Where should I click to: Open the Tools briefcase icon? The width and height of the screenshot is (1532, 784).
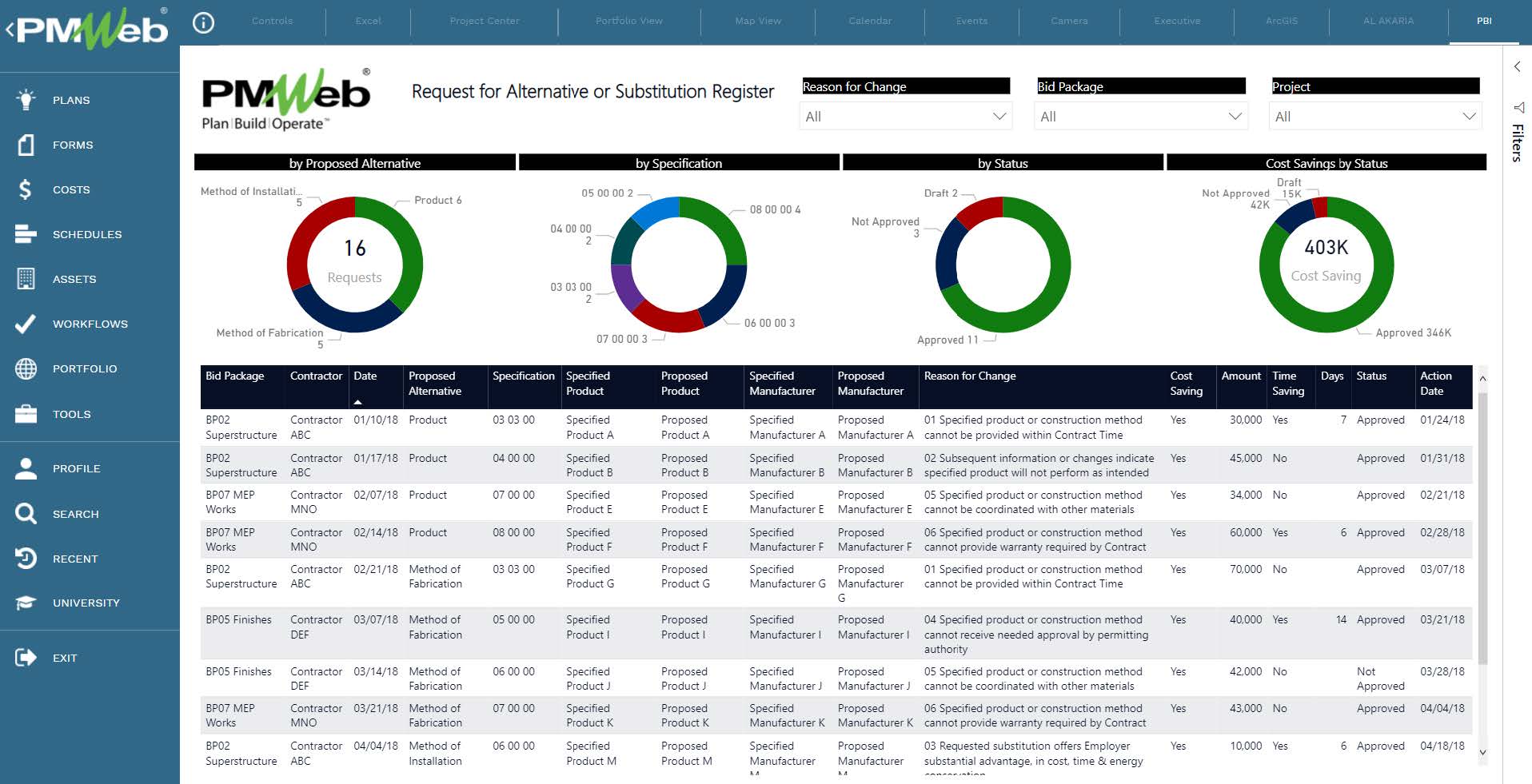26,414
